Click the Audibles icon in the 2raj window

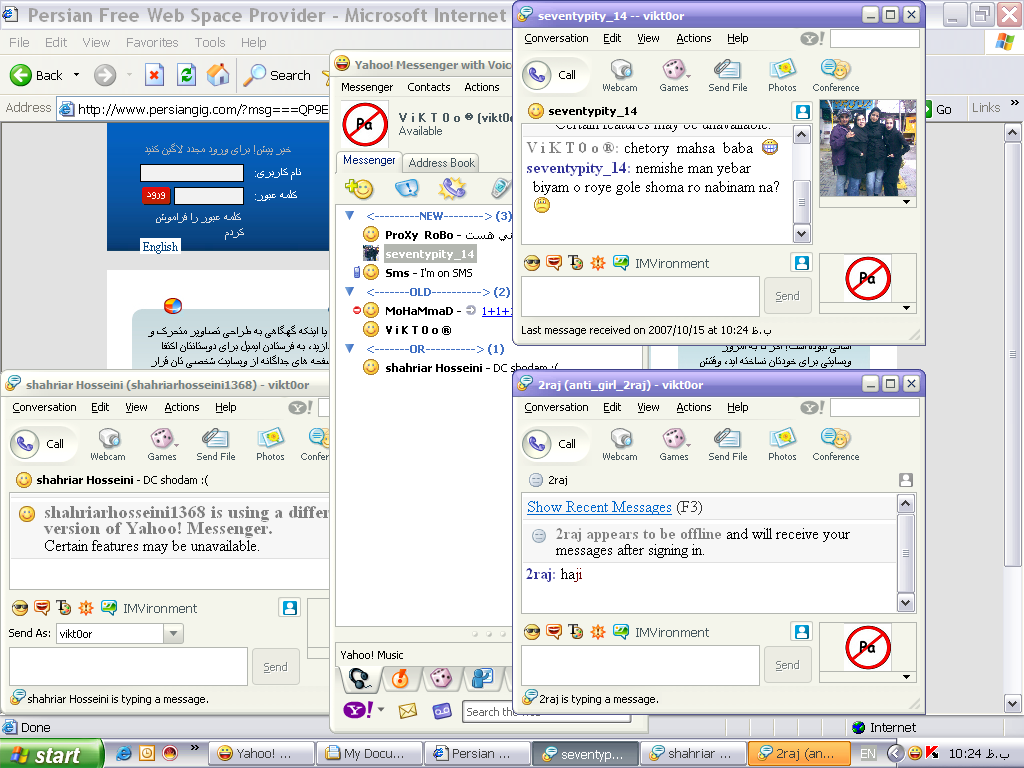coord(554,632)
